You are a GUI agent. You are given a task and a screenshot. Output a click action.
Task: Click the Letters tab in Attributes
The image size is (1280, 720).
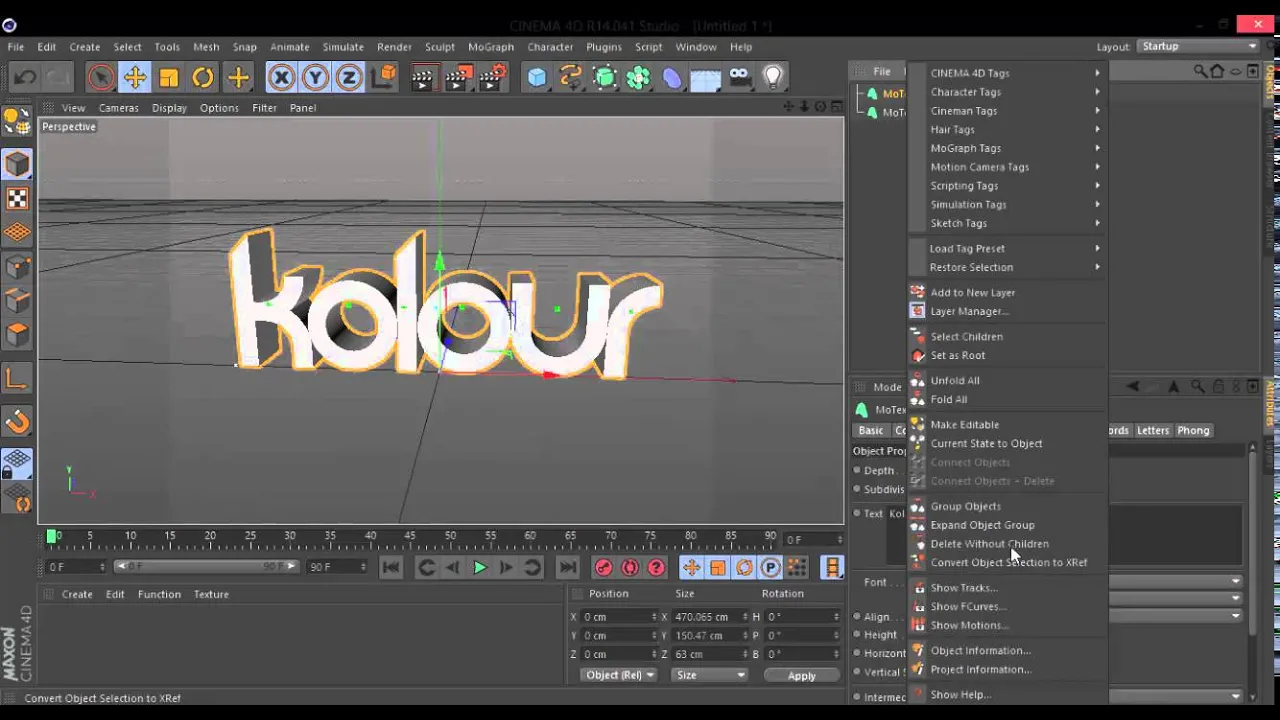[x=1153, y=430]
